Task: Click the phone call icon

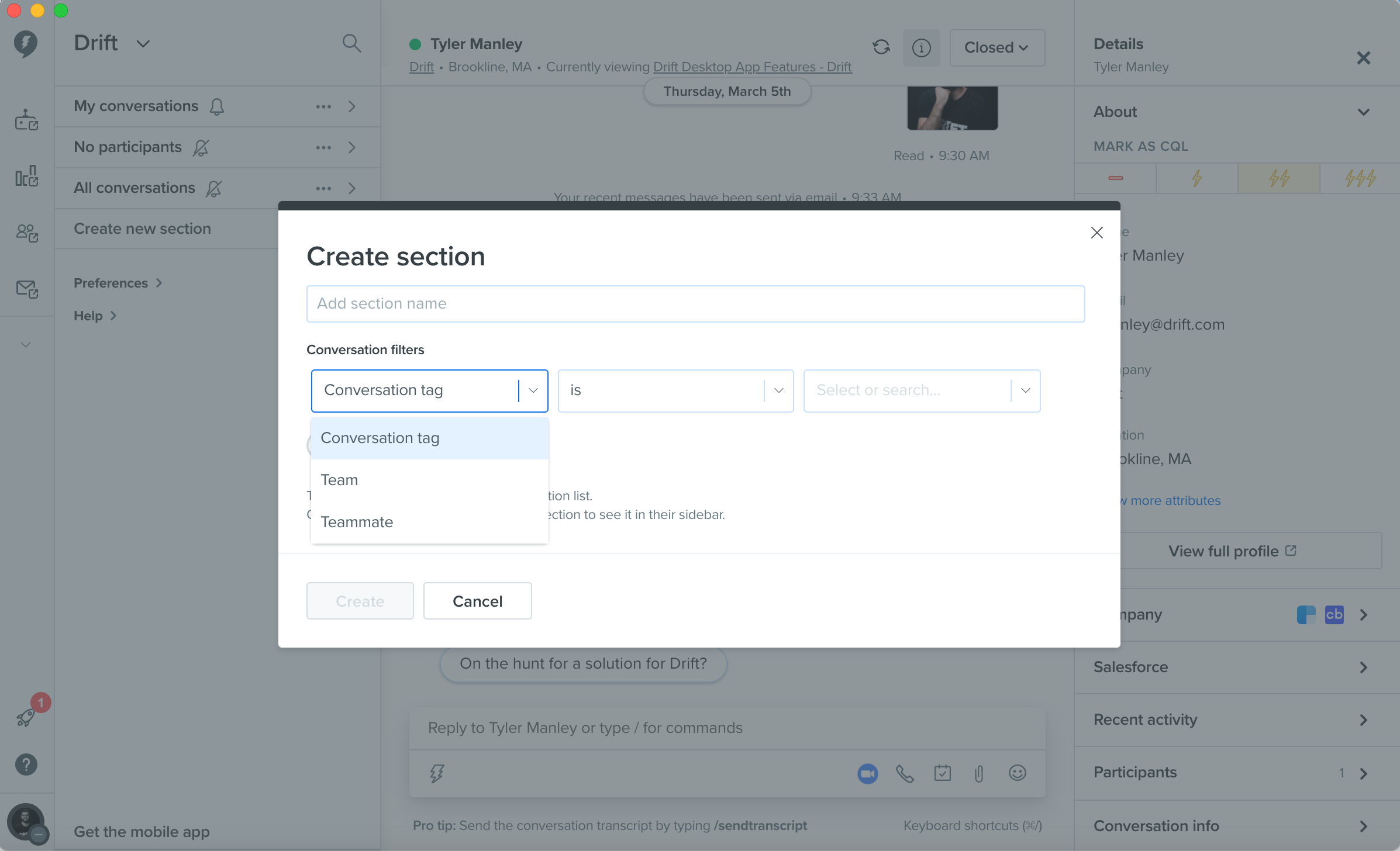Action: (905, 773)
